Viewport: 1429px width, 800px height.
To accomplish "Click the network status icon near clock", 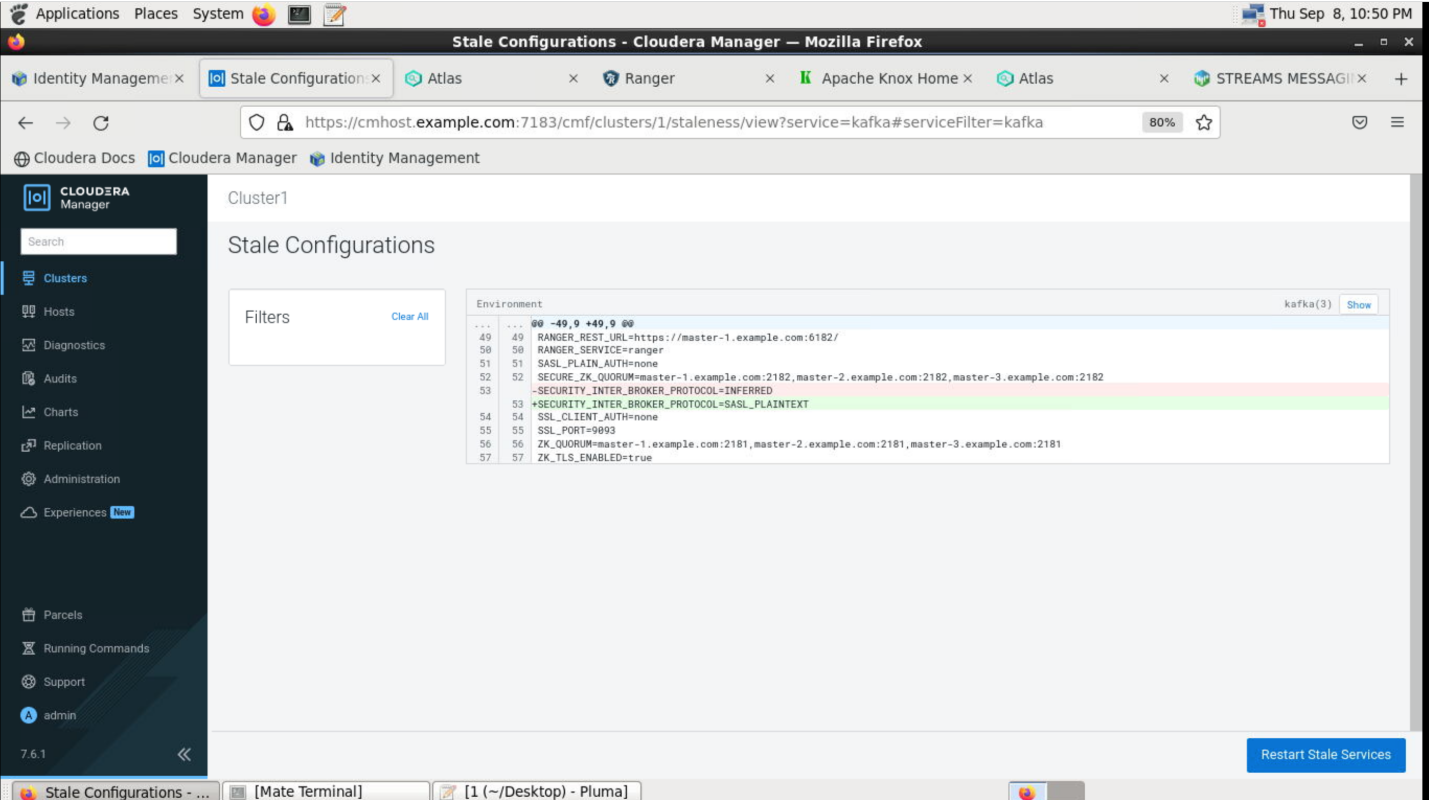I will (x=1253, y=14).
